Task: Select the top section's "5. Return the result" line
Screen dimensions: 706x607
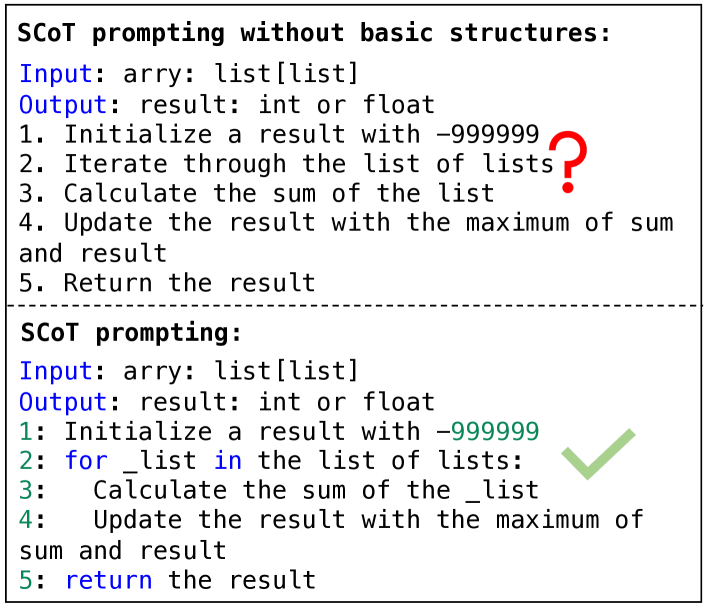Action: [x=167, y=283]
